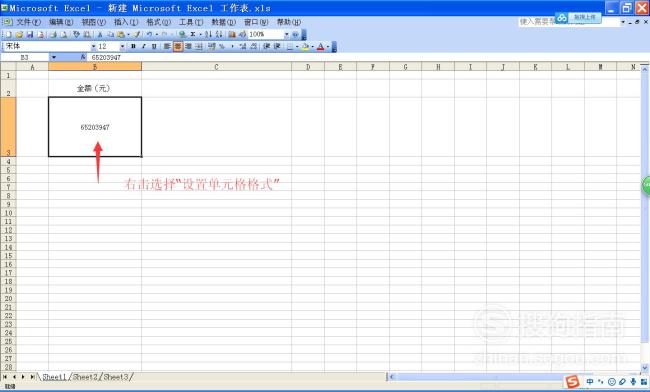Expand the Paste options dropdown arrow
Screen dimensions: 650x392
129,34
